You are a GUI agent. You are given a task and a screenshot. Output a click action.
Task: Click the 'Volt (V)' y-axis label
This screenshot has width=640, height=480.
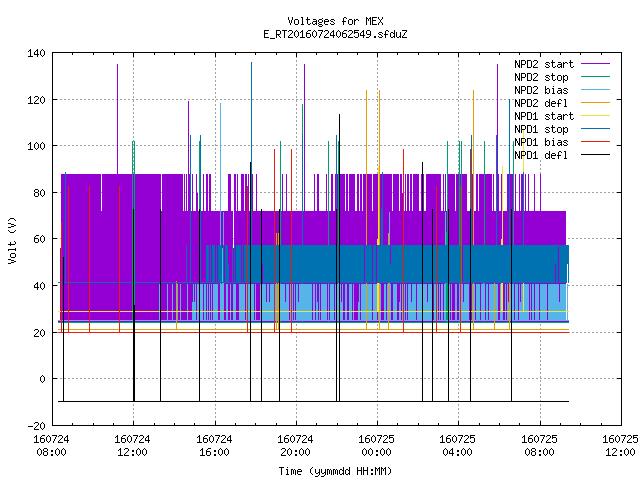click(12, 240)
